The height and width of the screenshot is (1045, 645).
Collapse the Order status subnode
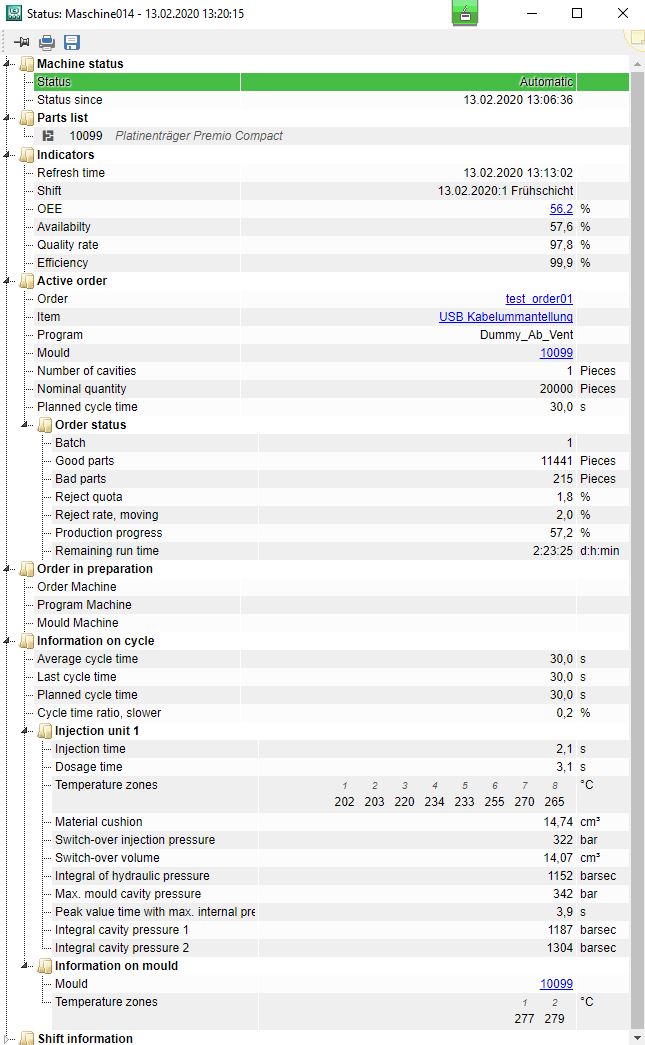point(25,425)
